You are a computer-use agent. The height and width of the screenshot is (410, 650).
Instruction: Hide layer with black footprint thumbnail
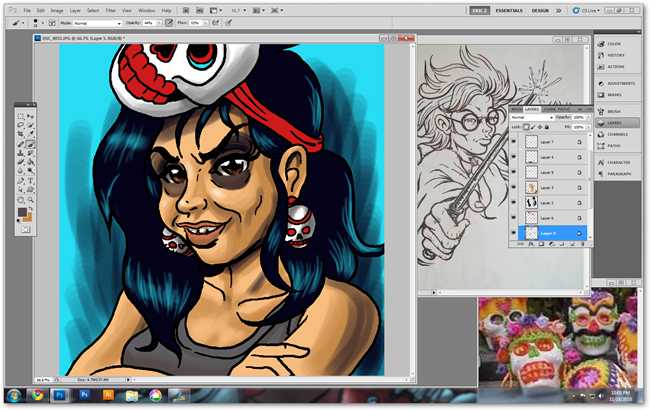click(514, 203)
